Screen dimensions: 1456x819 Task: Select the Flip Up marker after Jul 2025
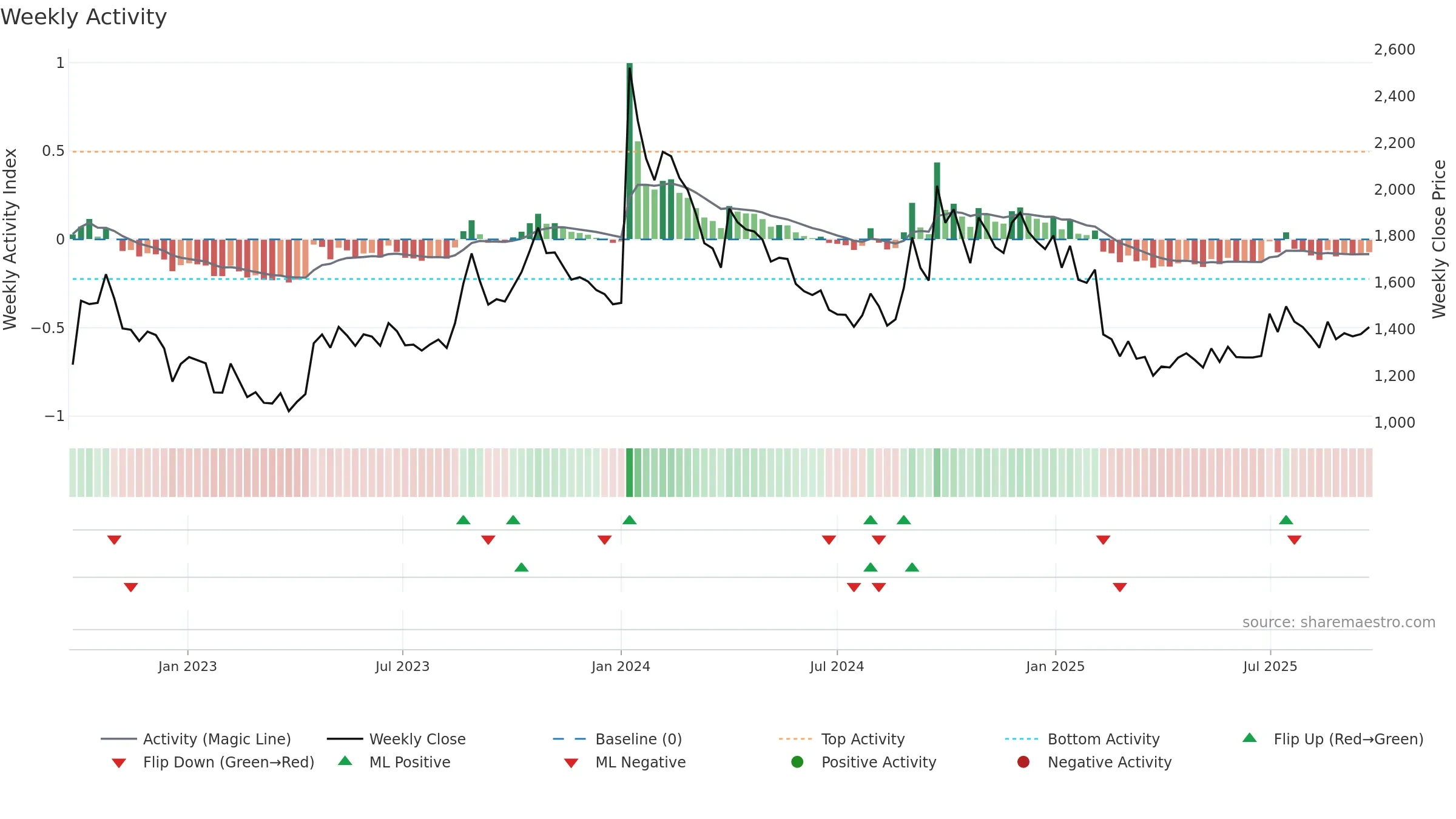(x=1286, y=520)
